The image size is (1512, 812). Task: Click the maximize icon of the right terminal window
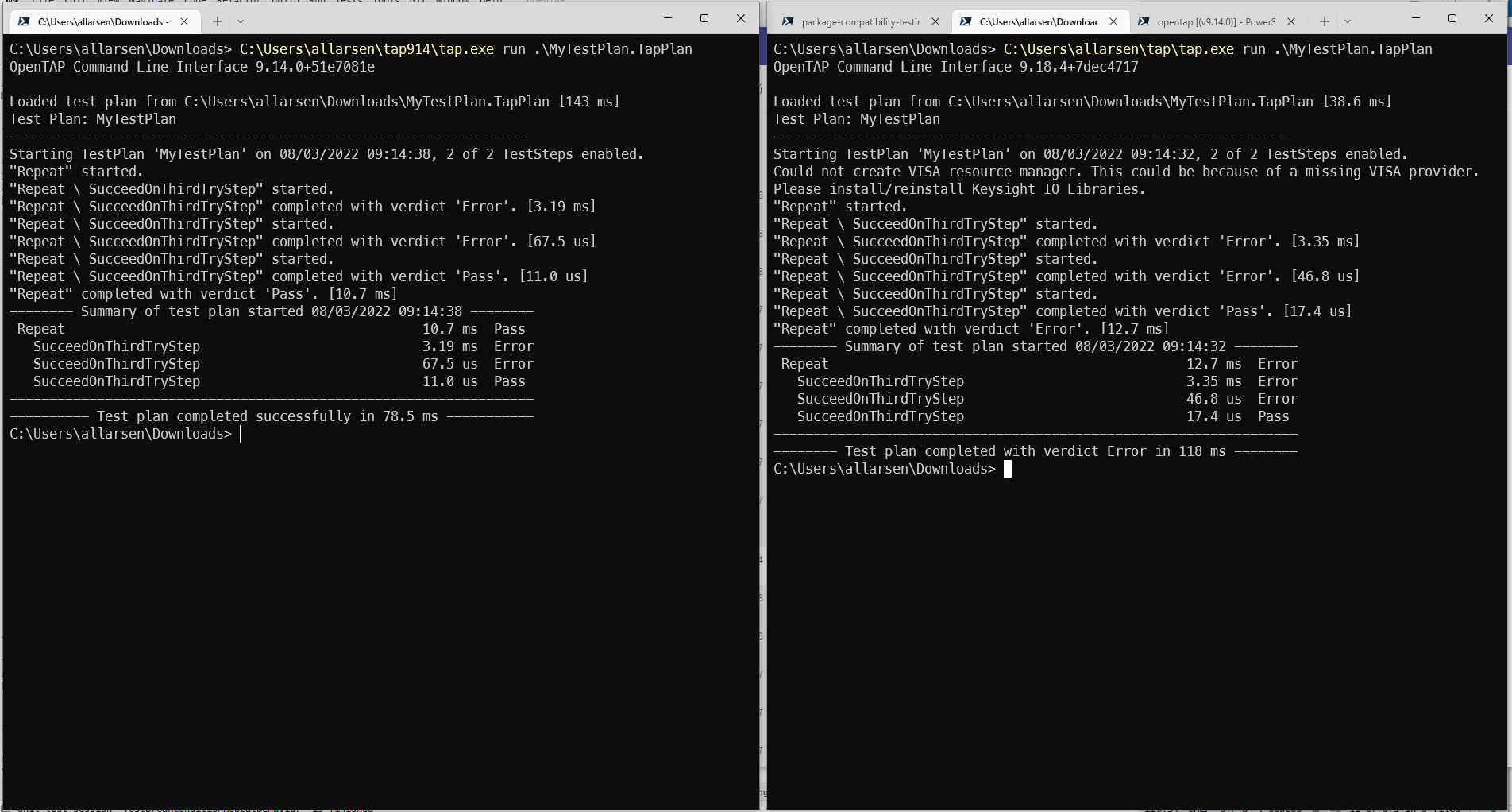(1453, 17)
